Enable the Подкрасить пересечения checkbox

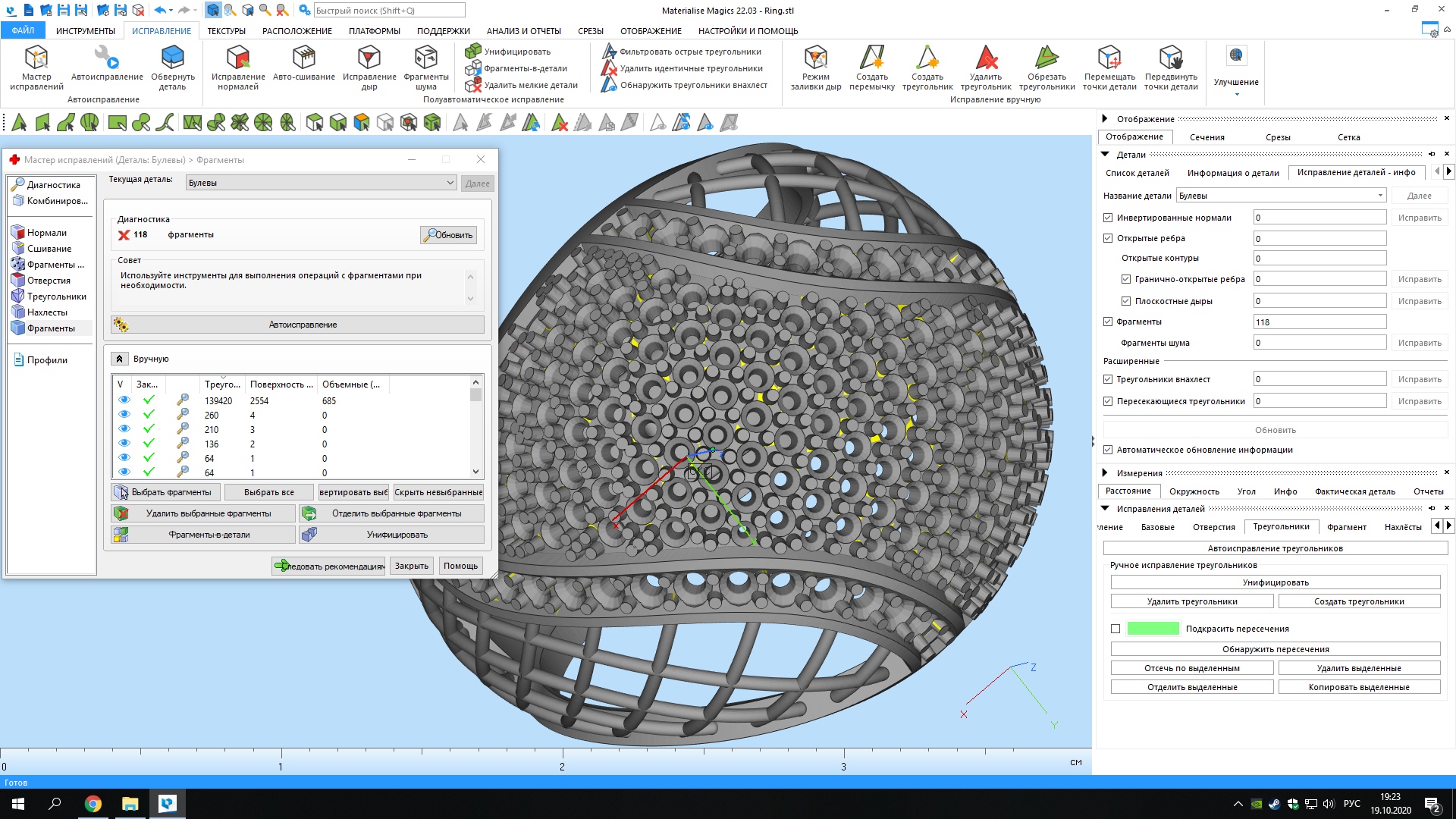(1116, 629)
